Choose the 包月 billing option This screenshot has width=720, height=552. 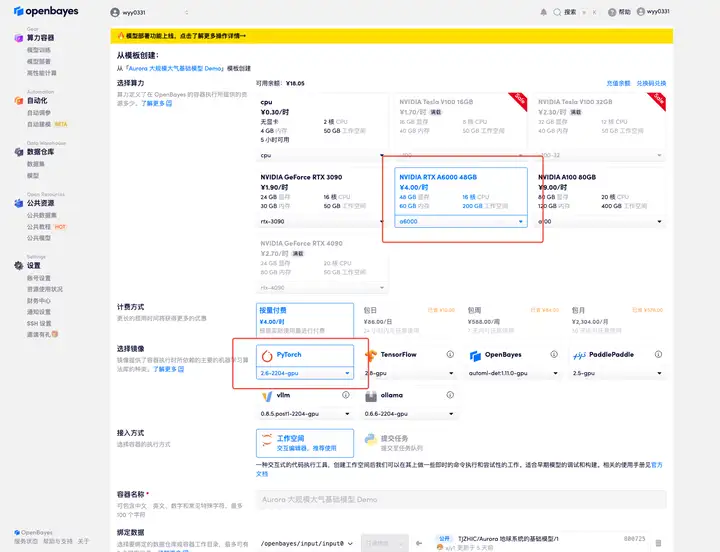pos(618,319)
